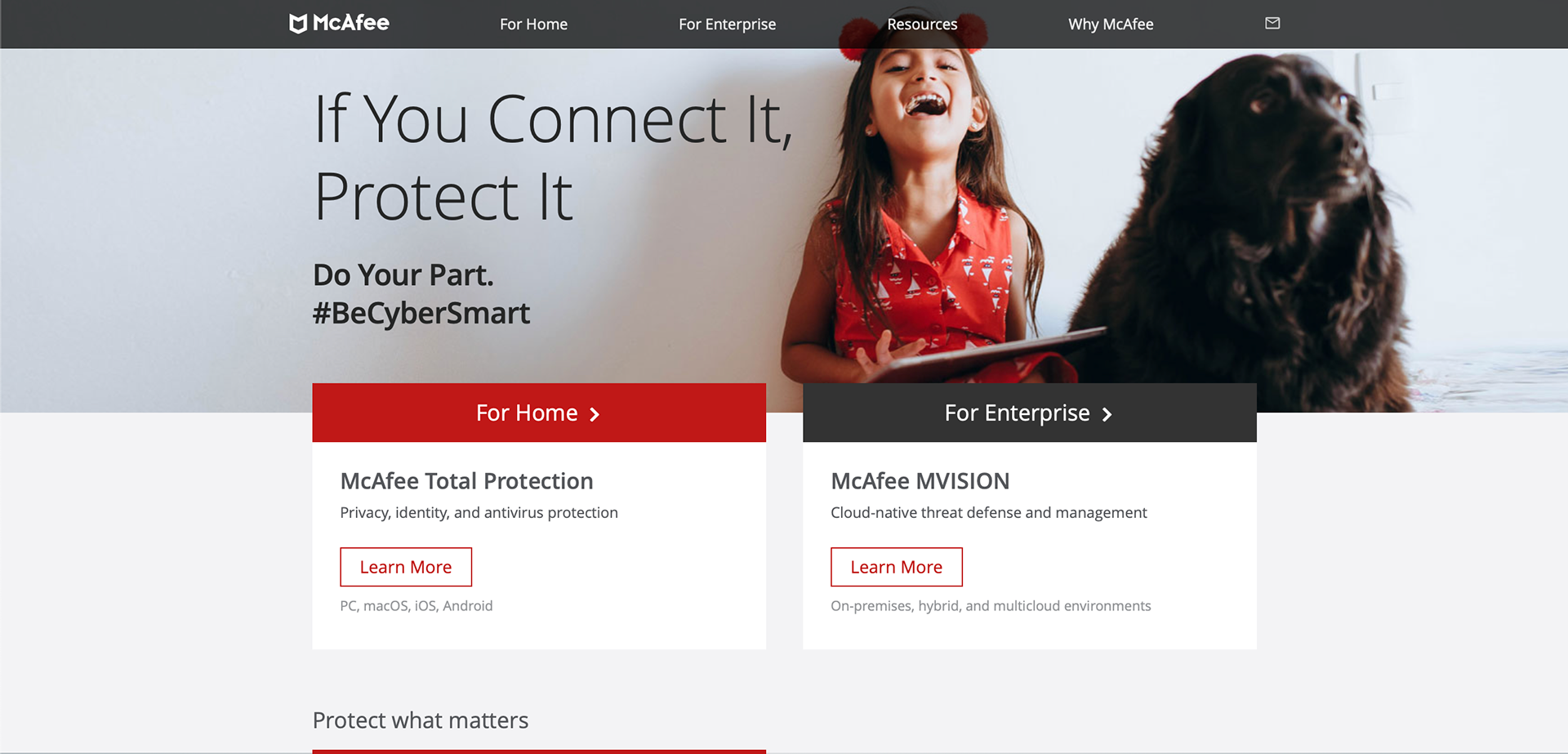Click the PC, macOS, iOS, Android platforms text

[x=416, y=606]
